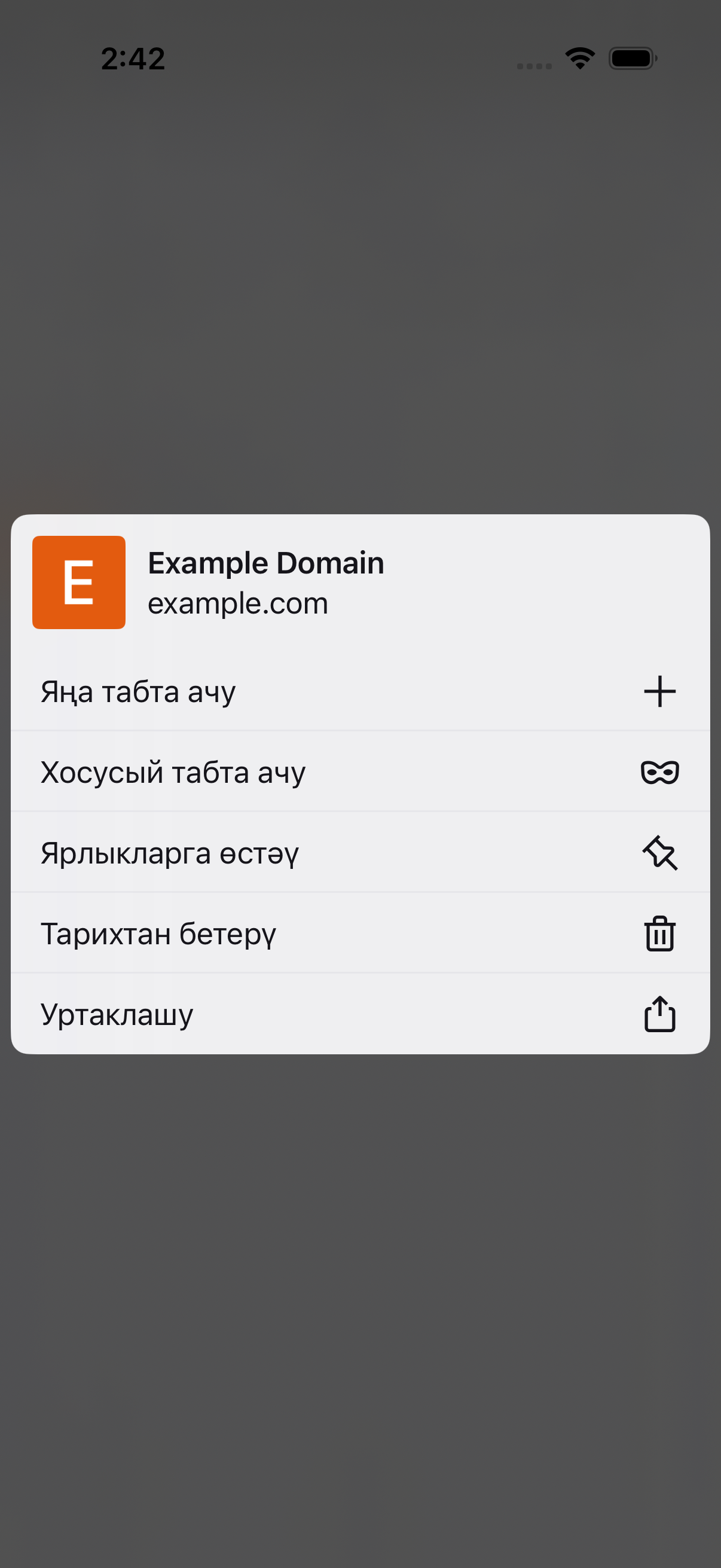Tap the 2:42 clock in status bar

click(x=133, y=59)
